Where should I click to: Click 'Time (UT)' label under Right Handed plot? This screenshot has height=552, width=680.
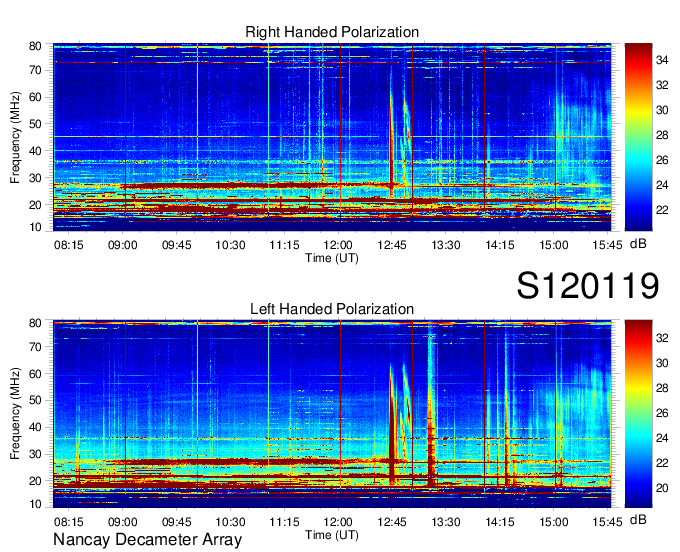coord(332,258)
